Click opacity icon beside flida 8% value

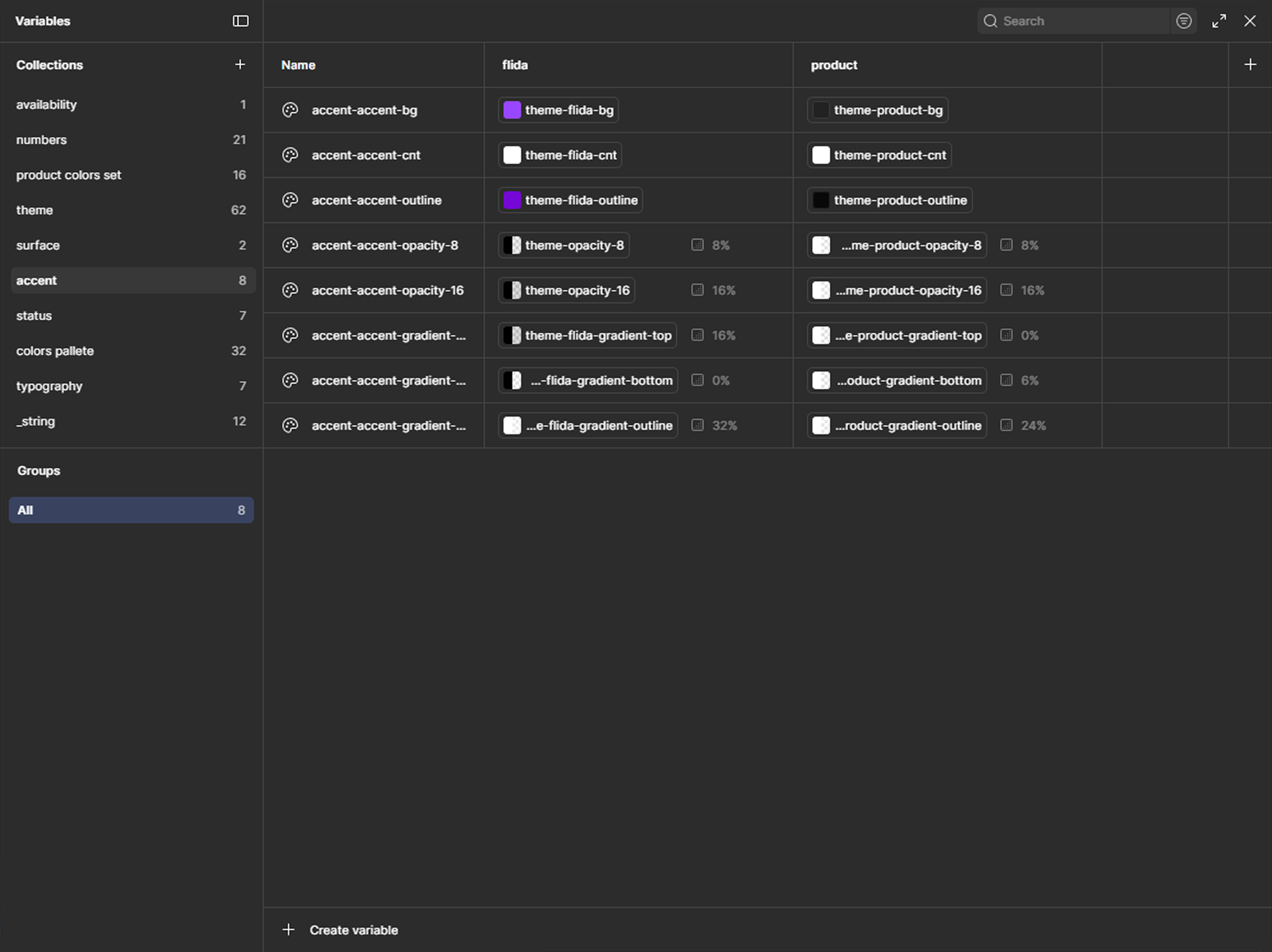tap(697, 245)
